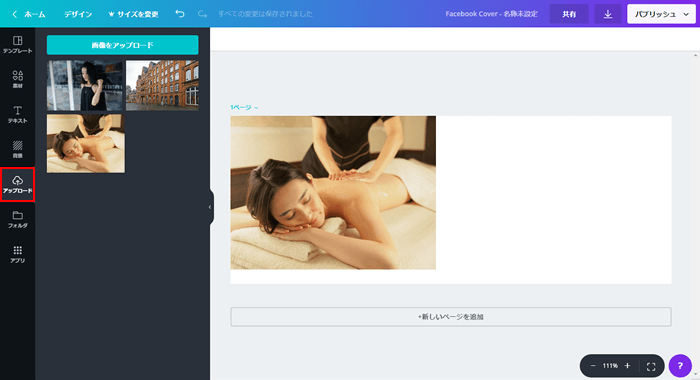Open the Text (テキスト) sidebar panel
The image size is (700, 380).
[x=17, y=114]
